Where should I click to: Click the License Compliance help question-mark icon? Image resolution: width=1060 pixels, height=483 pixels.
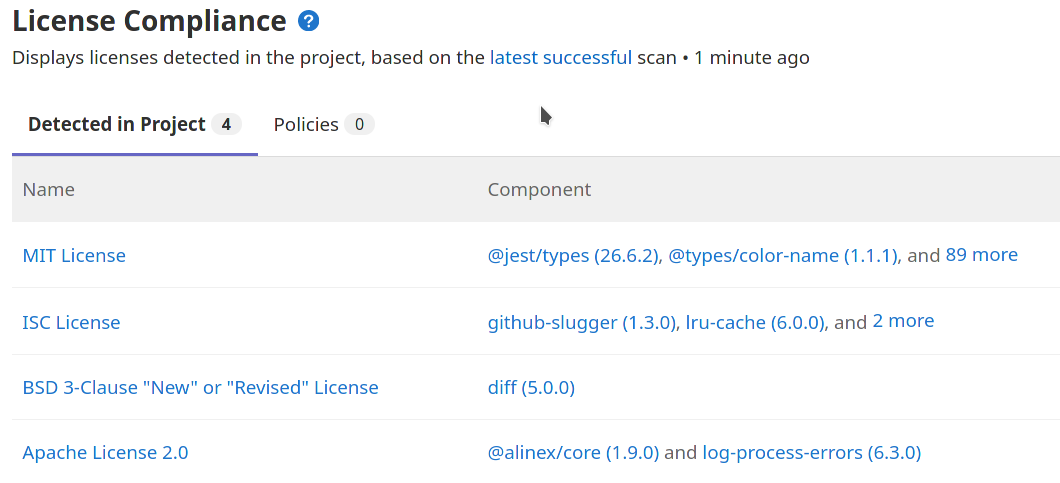pyautogui.click(x=308, y=20)
